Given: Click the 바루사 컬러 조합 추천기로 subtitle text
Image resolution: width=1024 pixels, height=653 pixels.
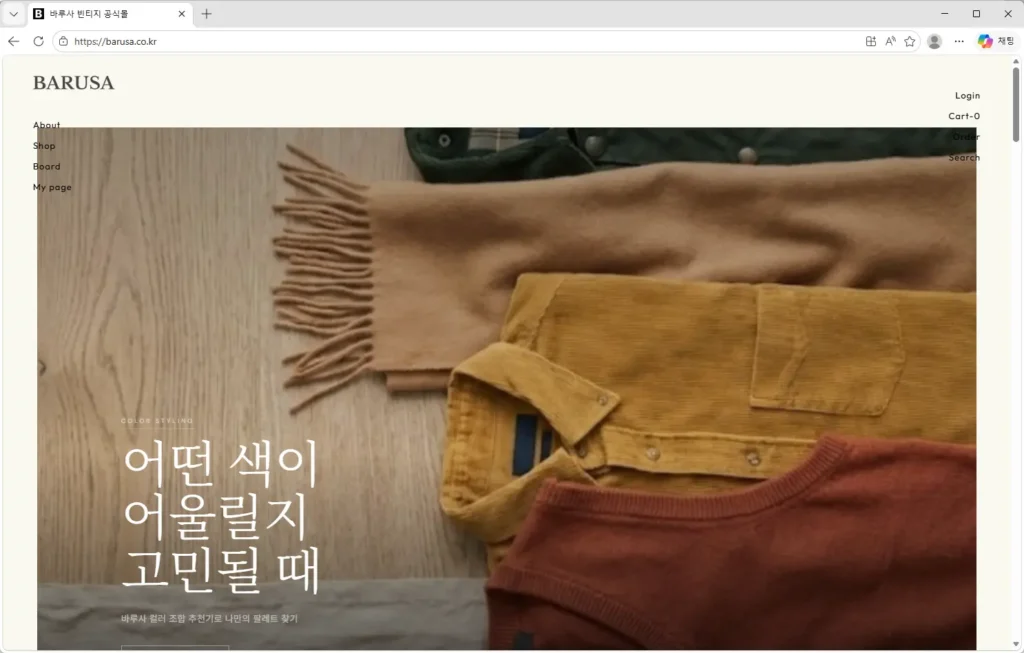Looking at the screenshot, I should click(x=209, y=618).
